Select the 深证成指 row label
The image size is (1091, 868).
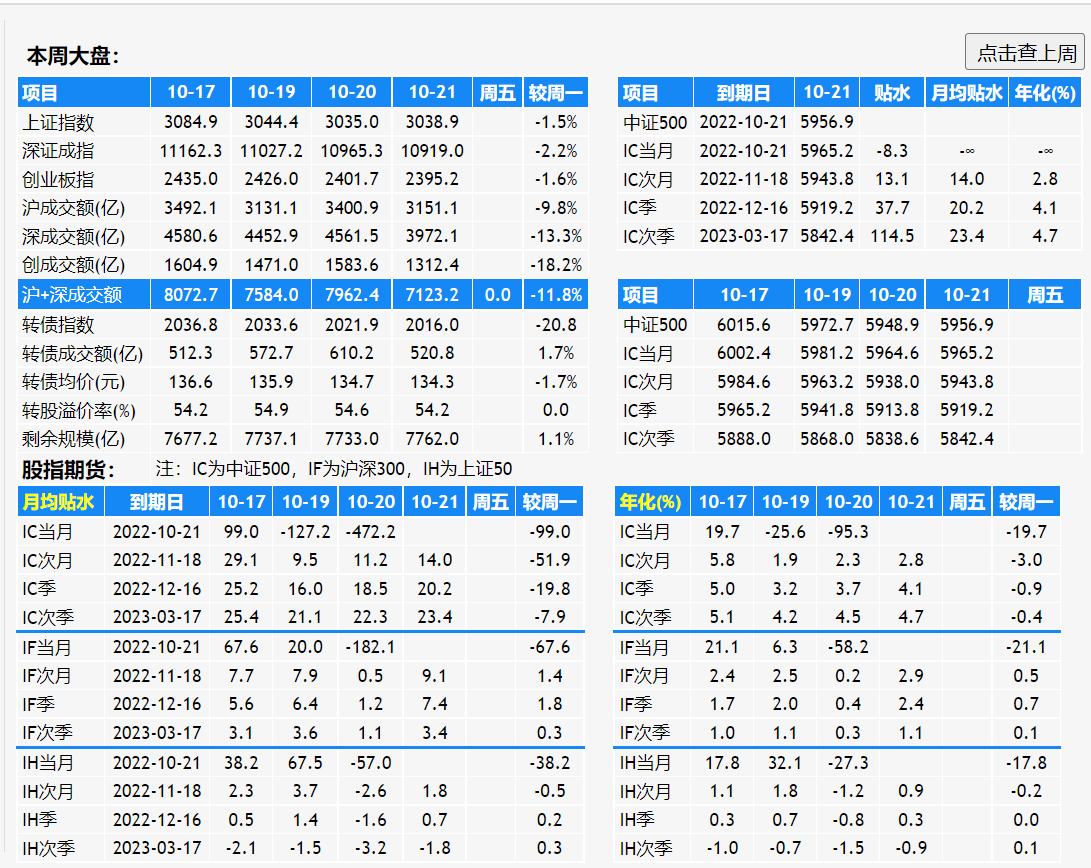[58, 151]
